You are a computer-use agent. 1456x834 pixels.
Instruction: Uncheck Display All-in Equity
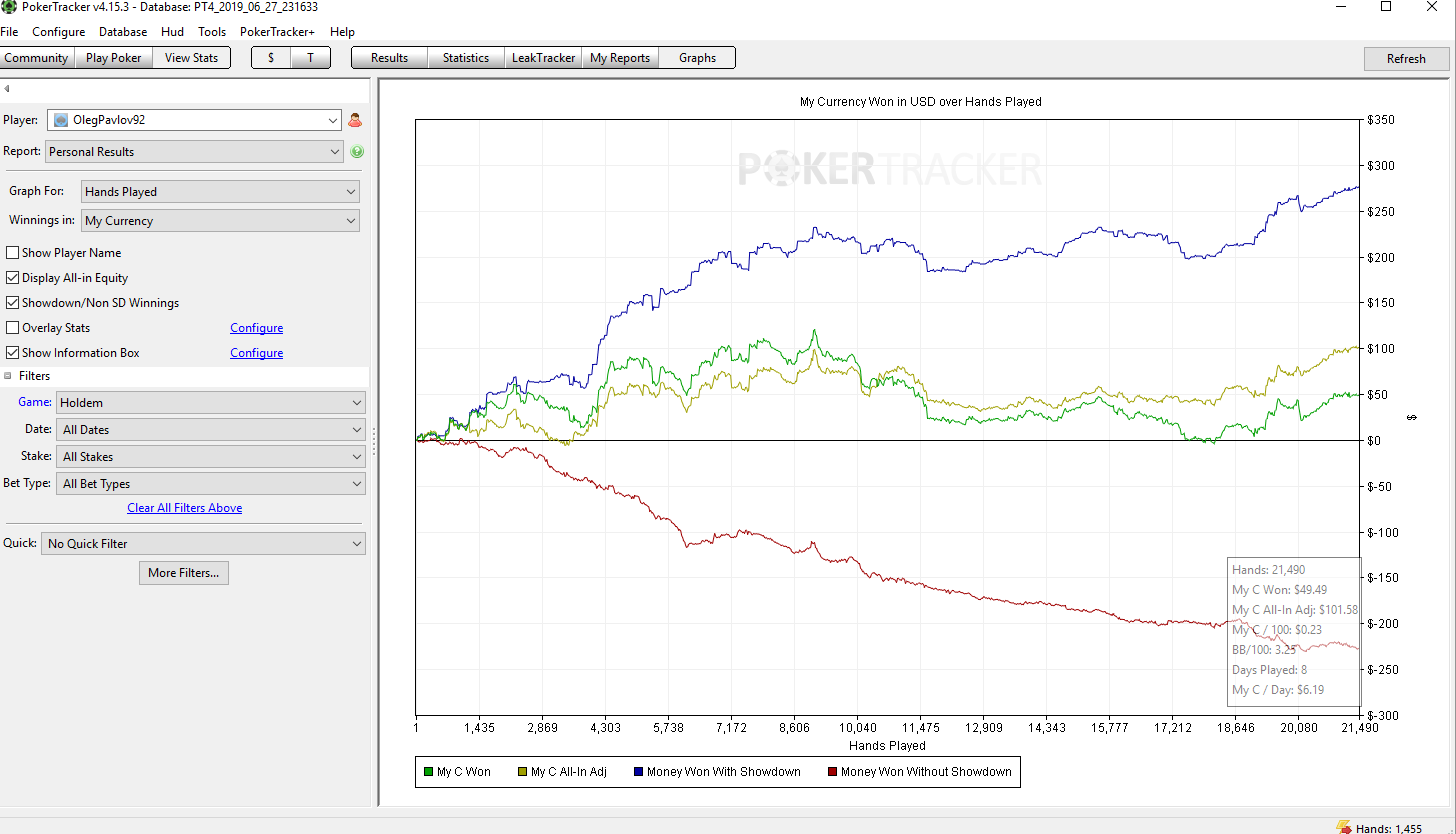(x=12, y=278)
